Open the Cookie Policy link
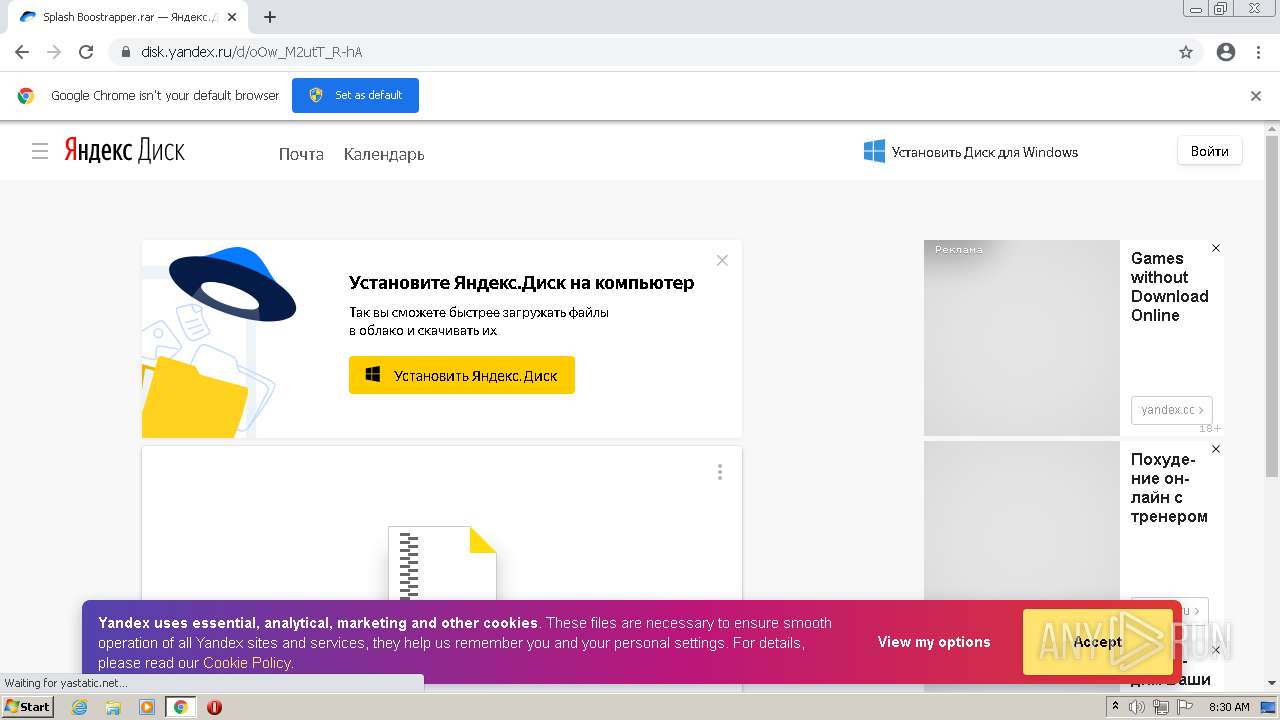1280x720 pixels. (x=247, y=663)
